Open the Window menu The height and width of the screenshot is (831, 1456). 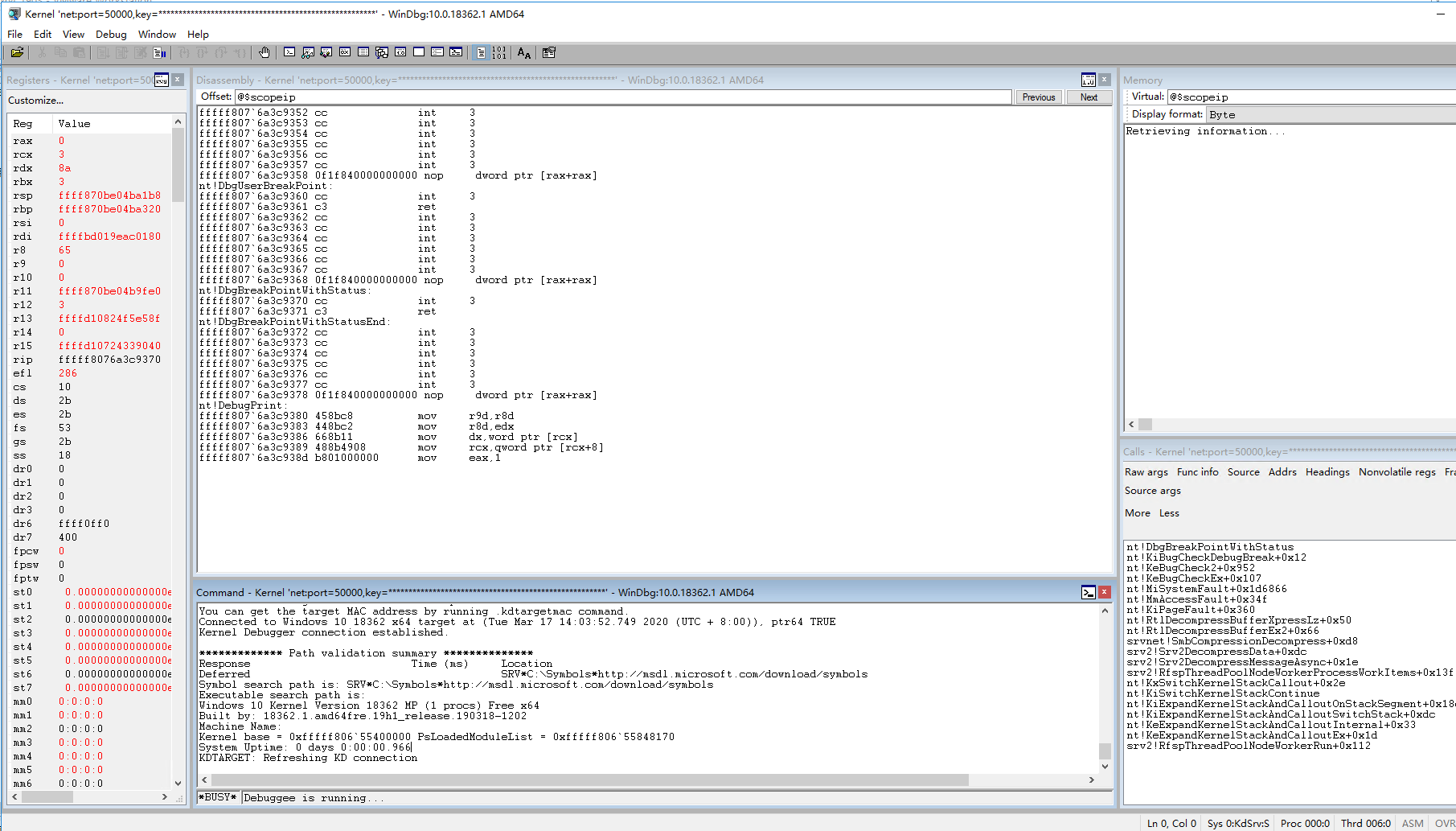coord(157,34)
